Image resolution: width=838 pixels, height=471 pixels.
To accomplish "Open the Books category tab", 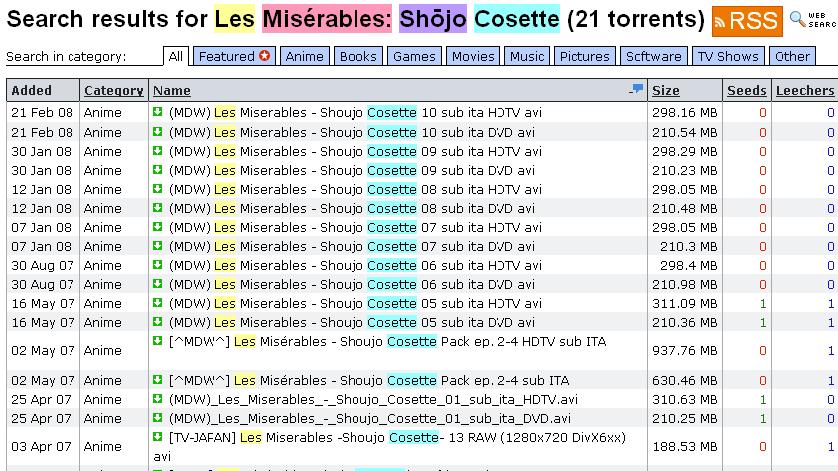I will 358,56.
